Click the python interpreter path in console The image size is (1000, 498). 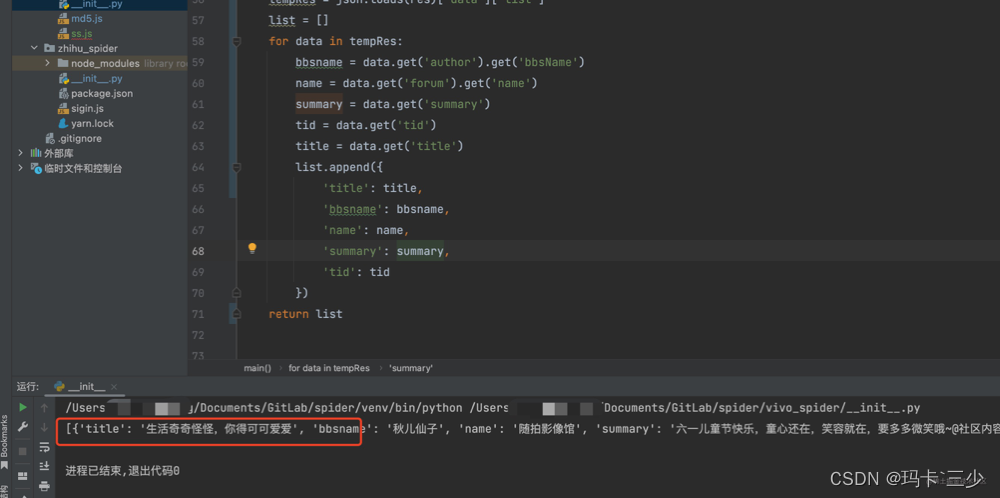pos(264,407)
